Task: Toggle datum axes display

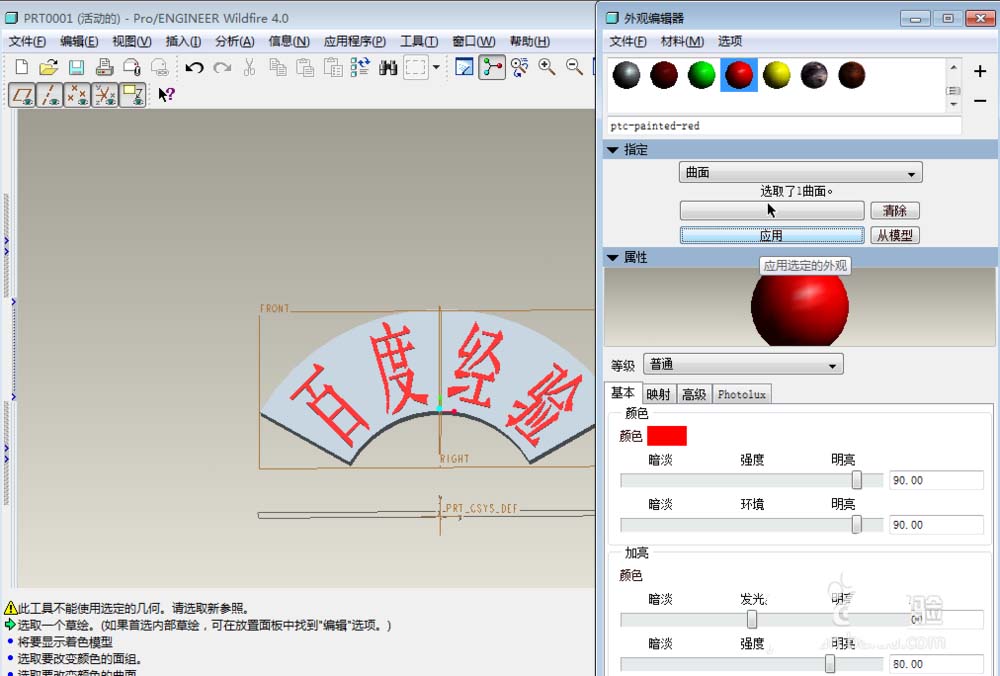Action: click(x=49, y=94)
